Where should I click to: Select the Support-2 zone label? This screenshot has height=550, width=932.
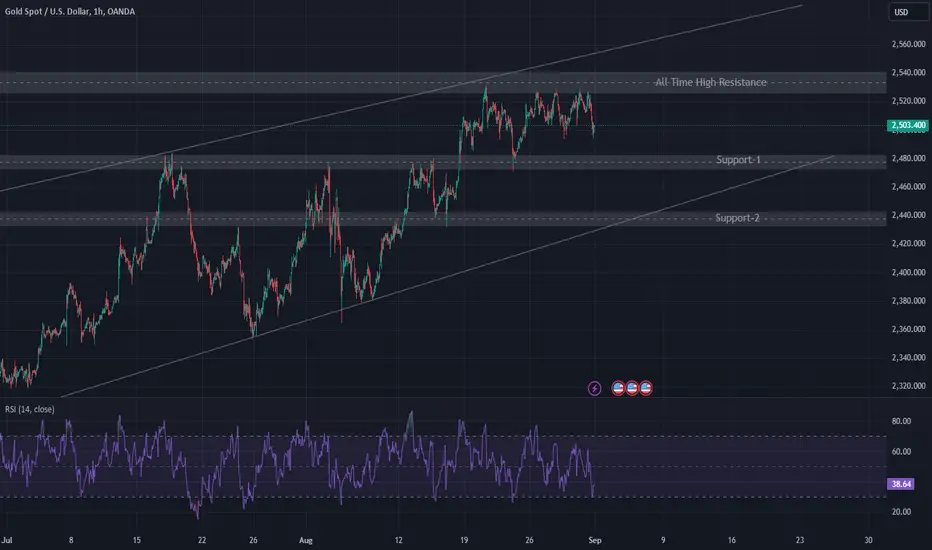click(737, 218)
